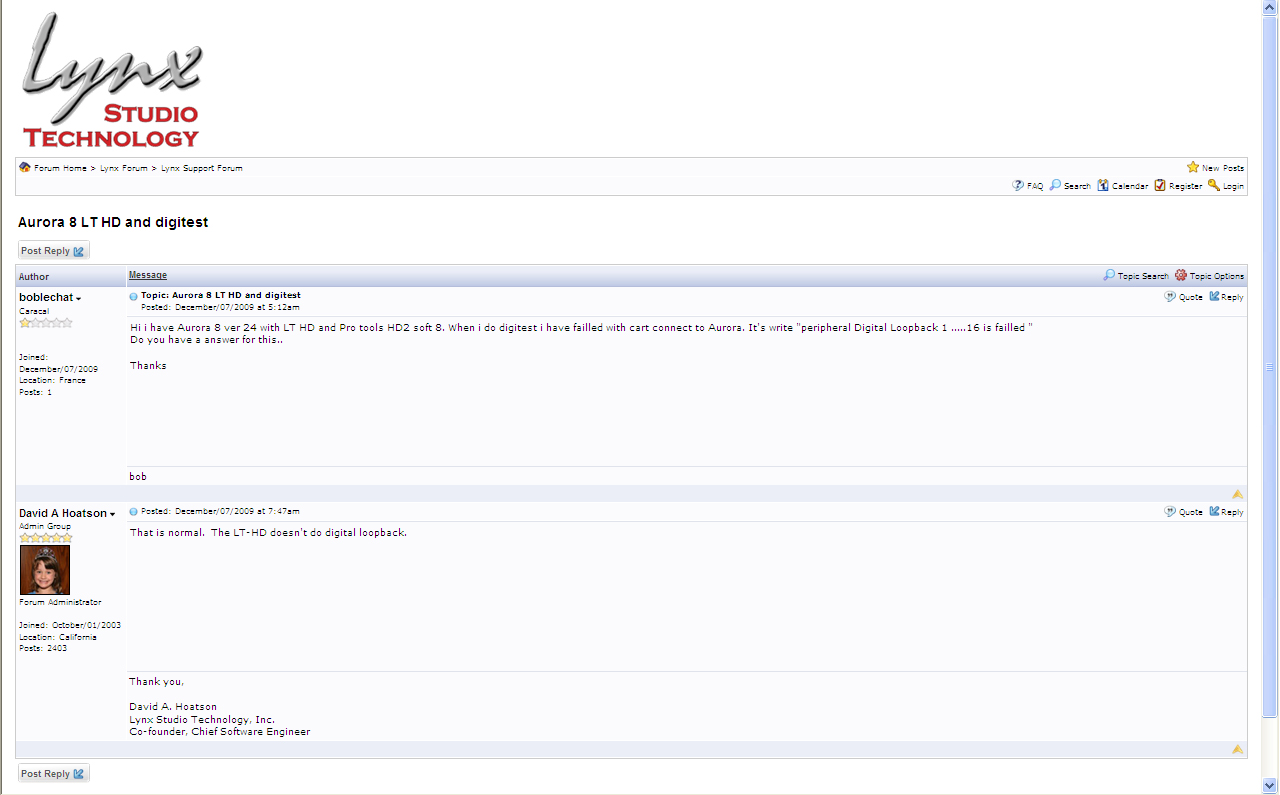The width and height of the screenshot is (1280, 795).
Task: Click the 'Thanks' line in boblechat's message
Action: coord(148,366)
